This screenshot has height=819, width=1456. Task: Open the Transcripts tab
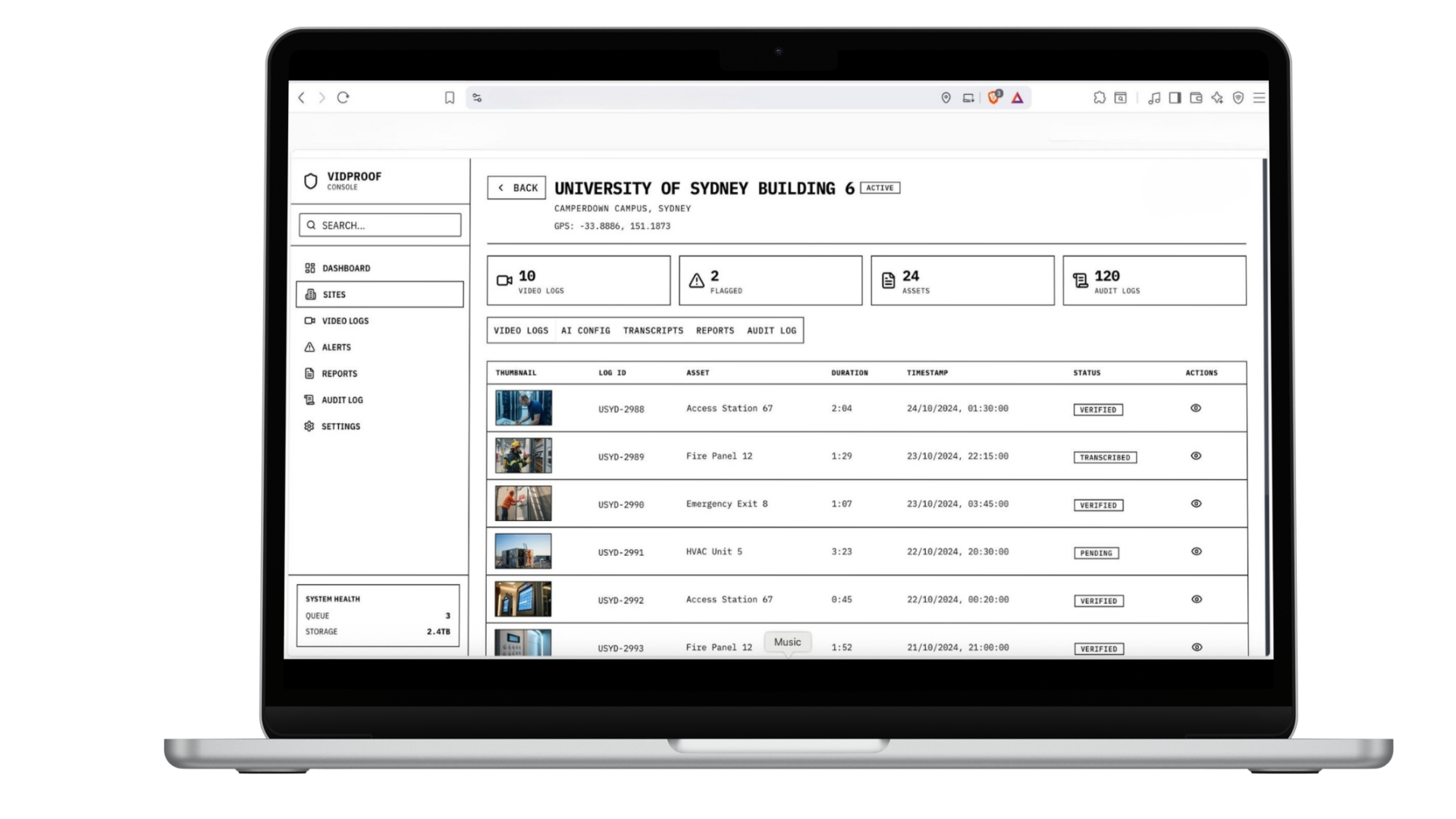653,330
